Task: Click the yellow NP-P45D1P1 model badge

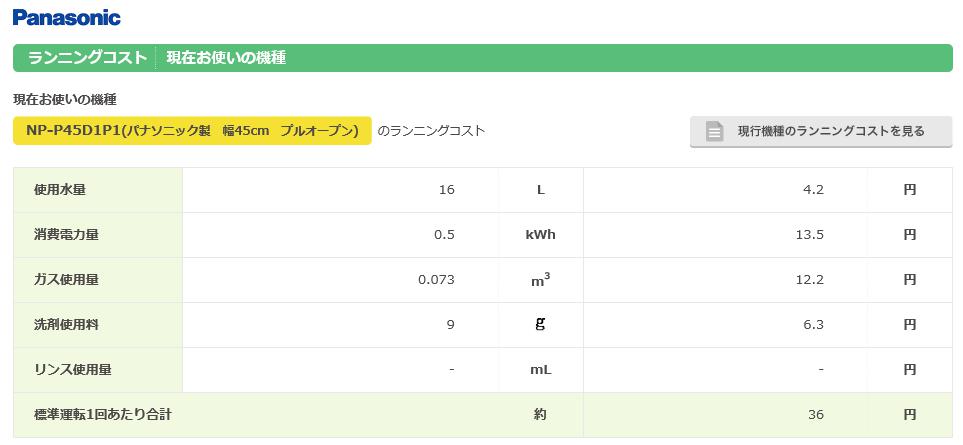Action: [192, 131]
